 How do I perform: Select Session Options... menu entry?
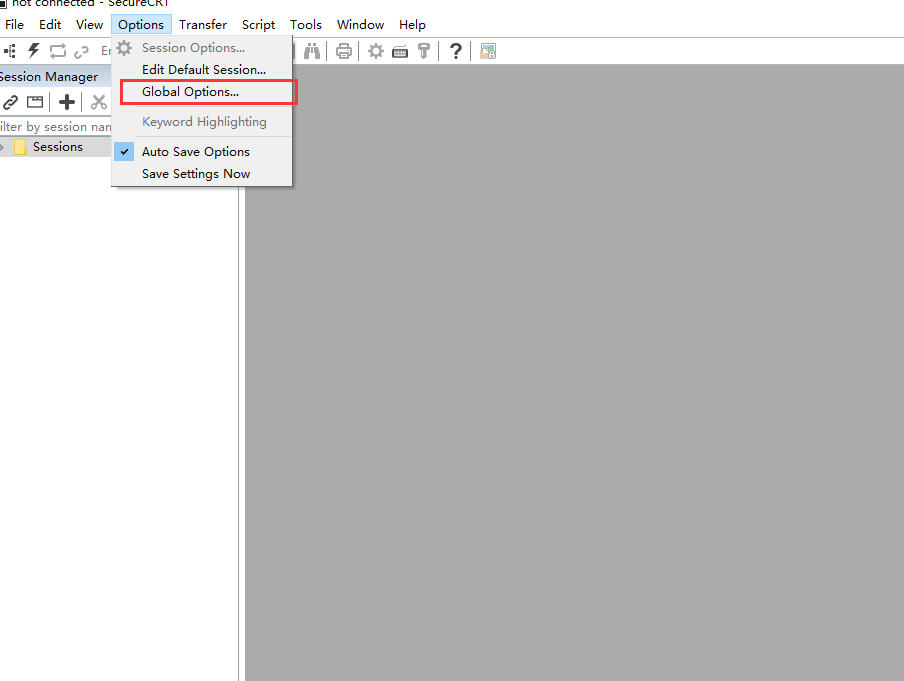coord(202,48)
